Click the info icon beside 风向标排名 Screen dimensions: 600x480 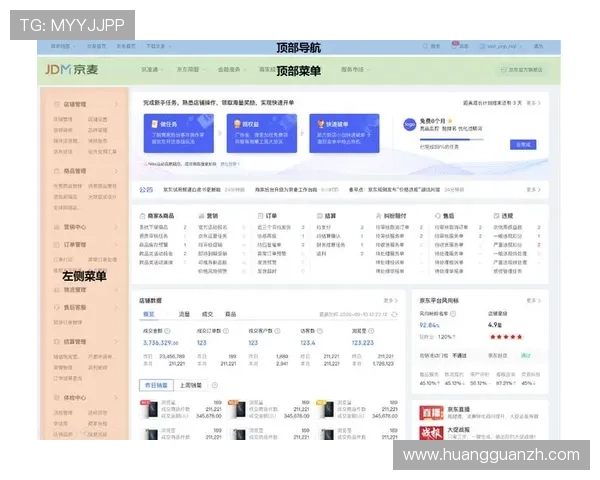[453, 313]
